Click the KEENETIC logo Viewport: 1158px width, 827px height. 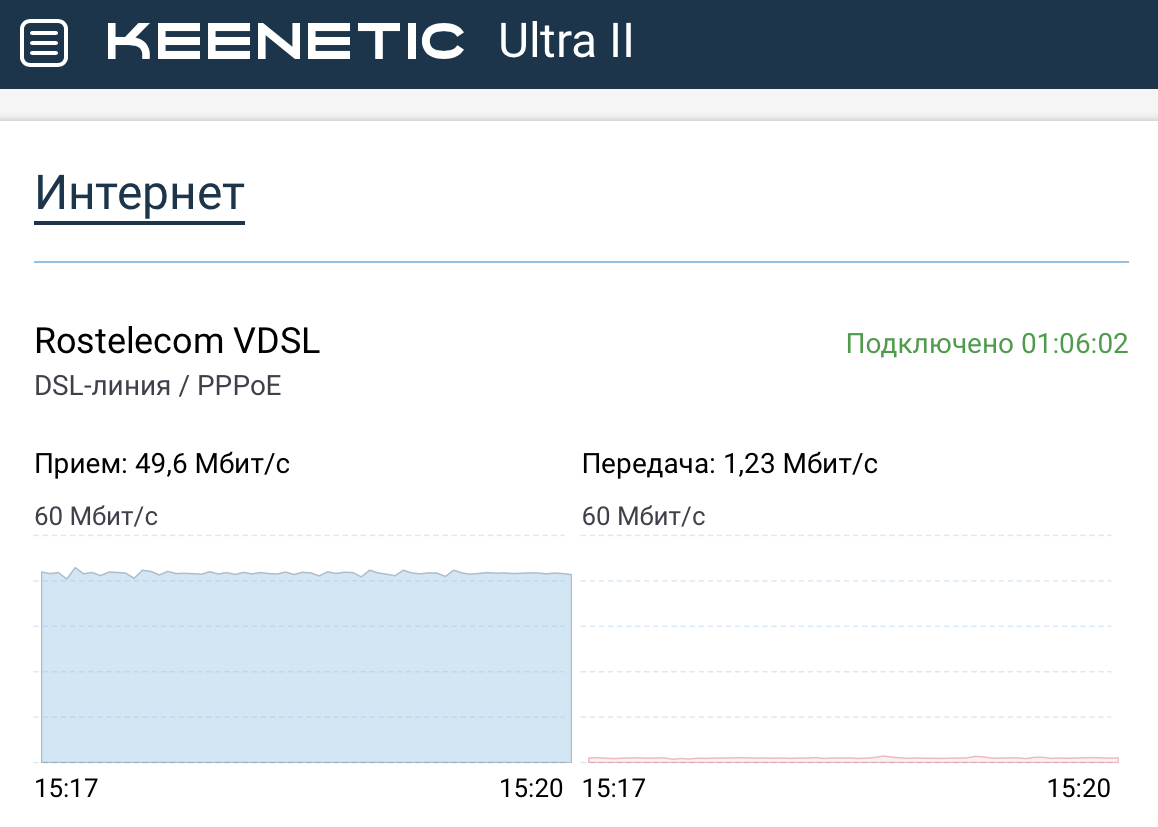pyautogui.click(x=283, y=40)
